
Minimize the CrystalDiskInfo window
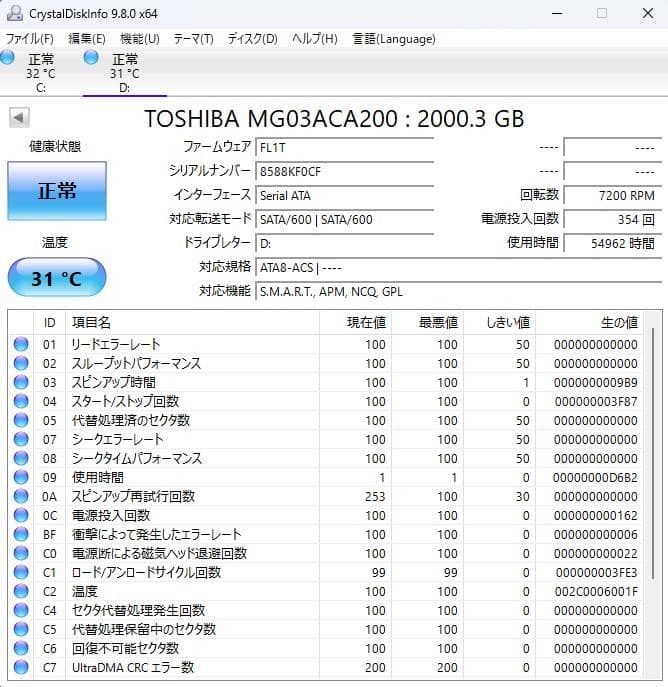[557, 13]
